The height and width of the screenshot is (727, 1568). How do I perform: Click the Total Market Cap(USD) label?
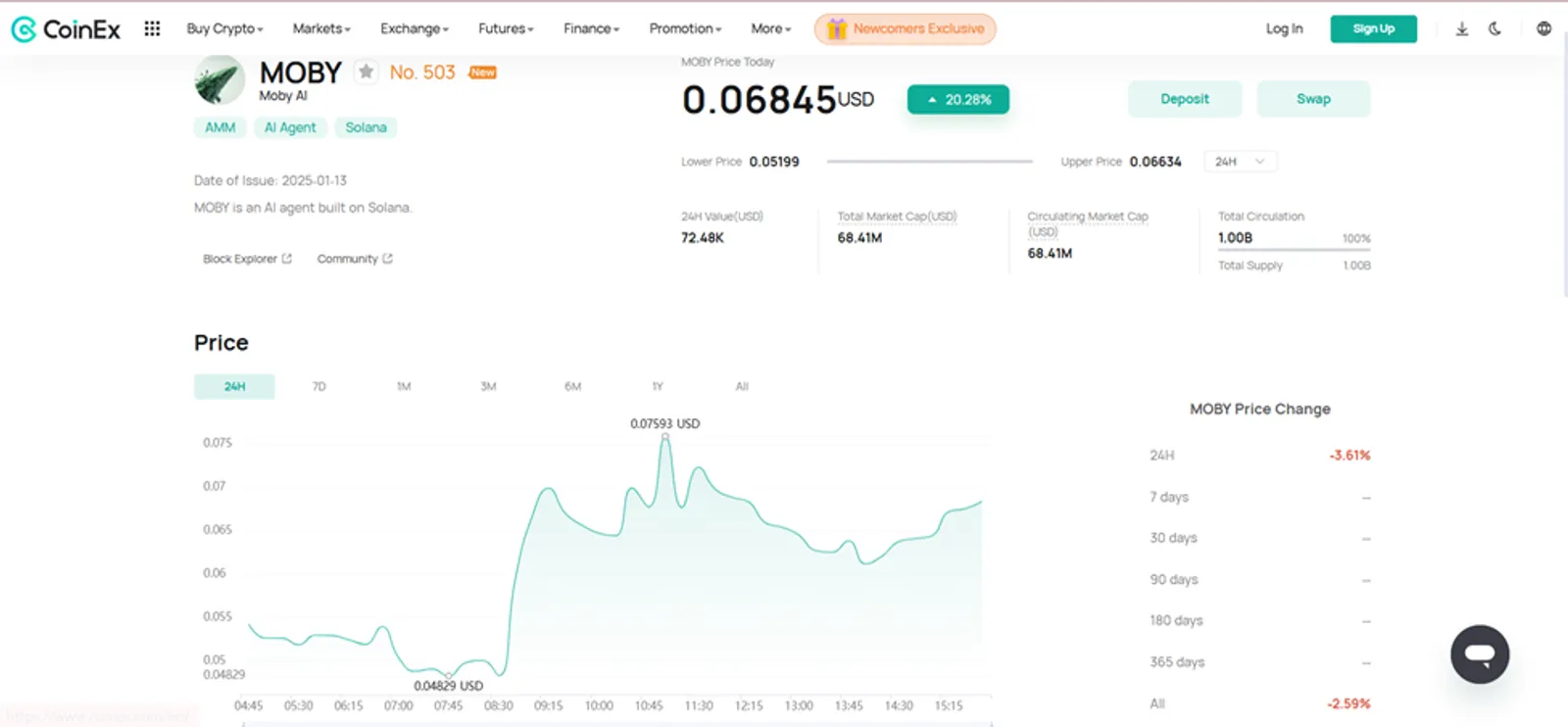[x=897, y=217]
